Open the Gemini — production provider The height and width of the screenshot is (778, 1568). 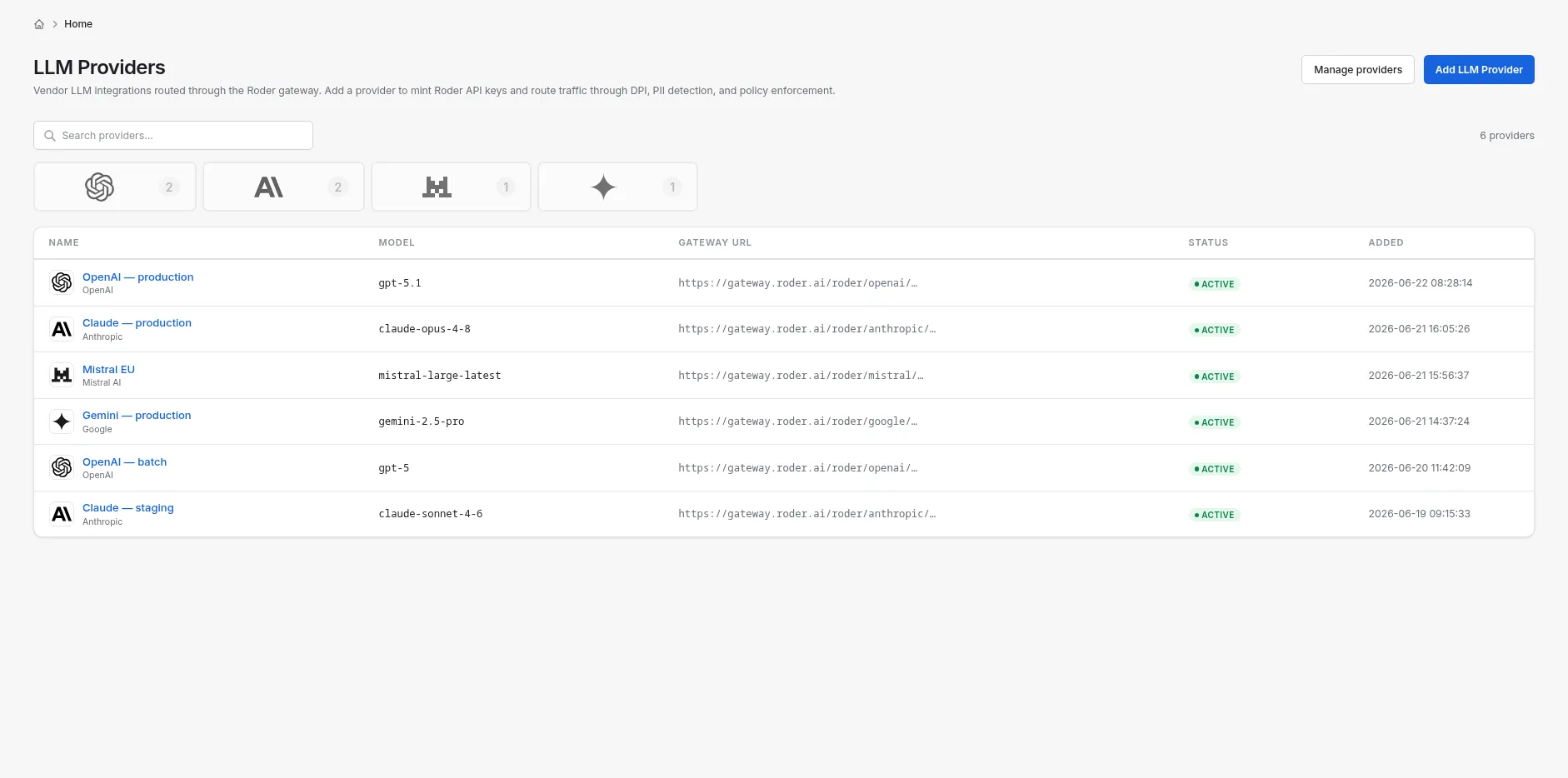137,416
